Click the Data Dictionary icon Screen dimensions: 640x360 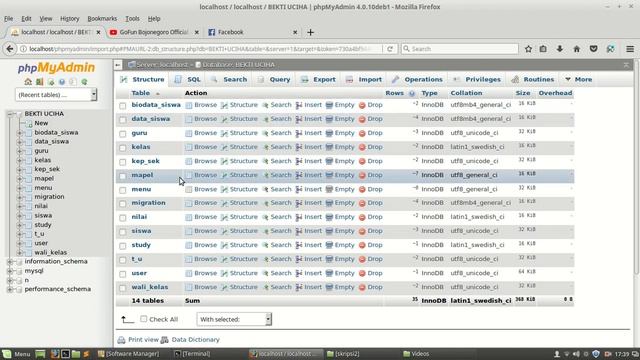click(x=164, y=340)
